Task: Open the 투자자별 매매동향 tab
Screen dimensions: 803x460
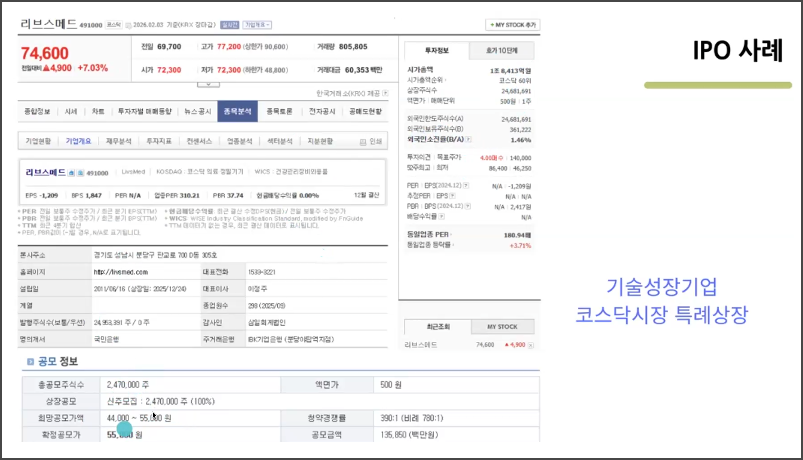Action: coord(144,111)
